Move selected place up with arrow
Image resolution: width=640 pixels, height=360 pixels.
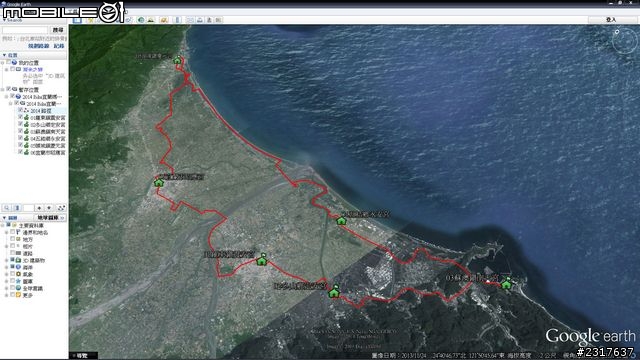point(39,208)
